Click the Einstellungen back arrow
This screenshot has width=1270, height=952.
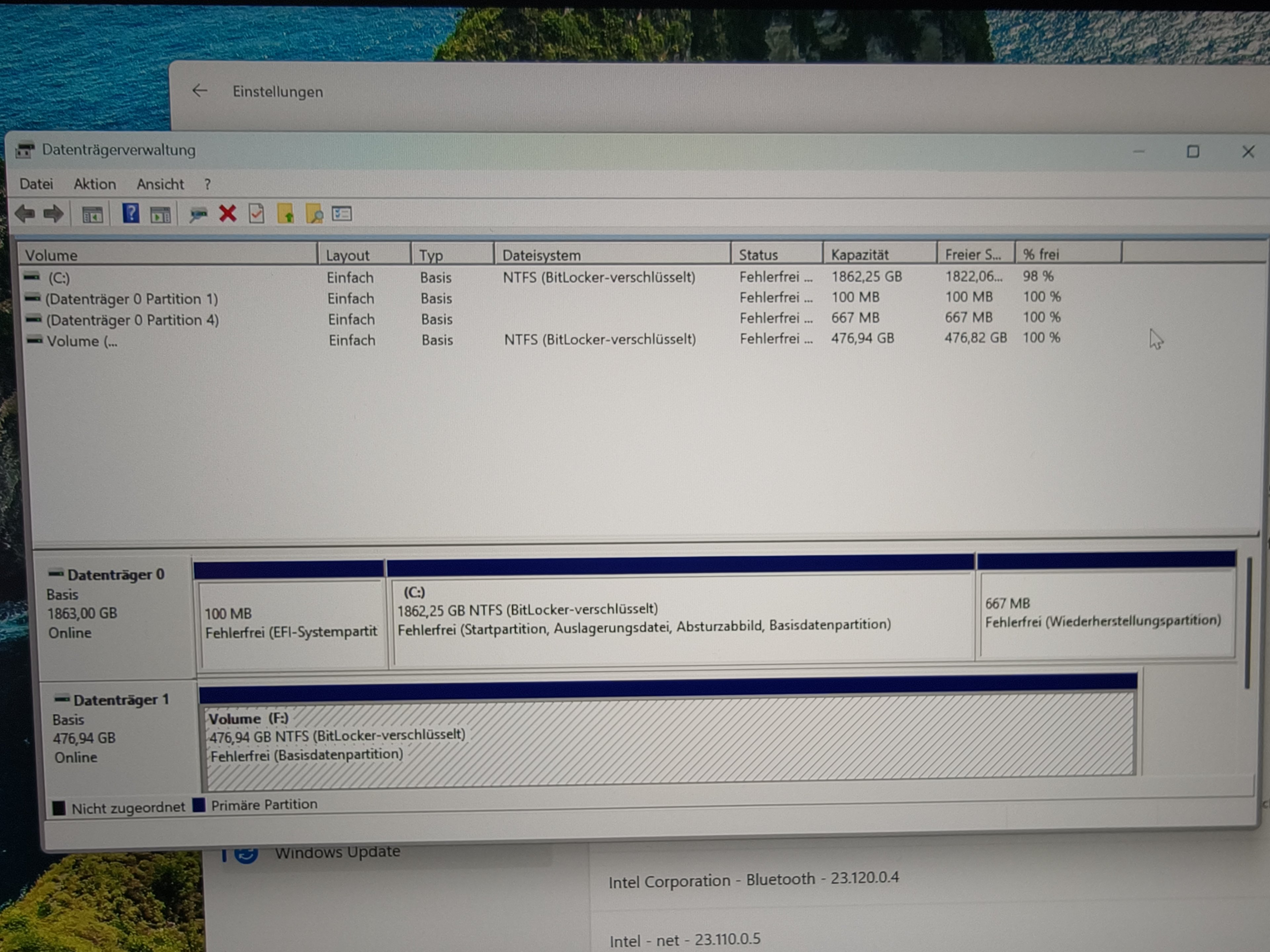199,91
